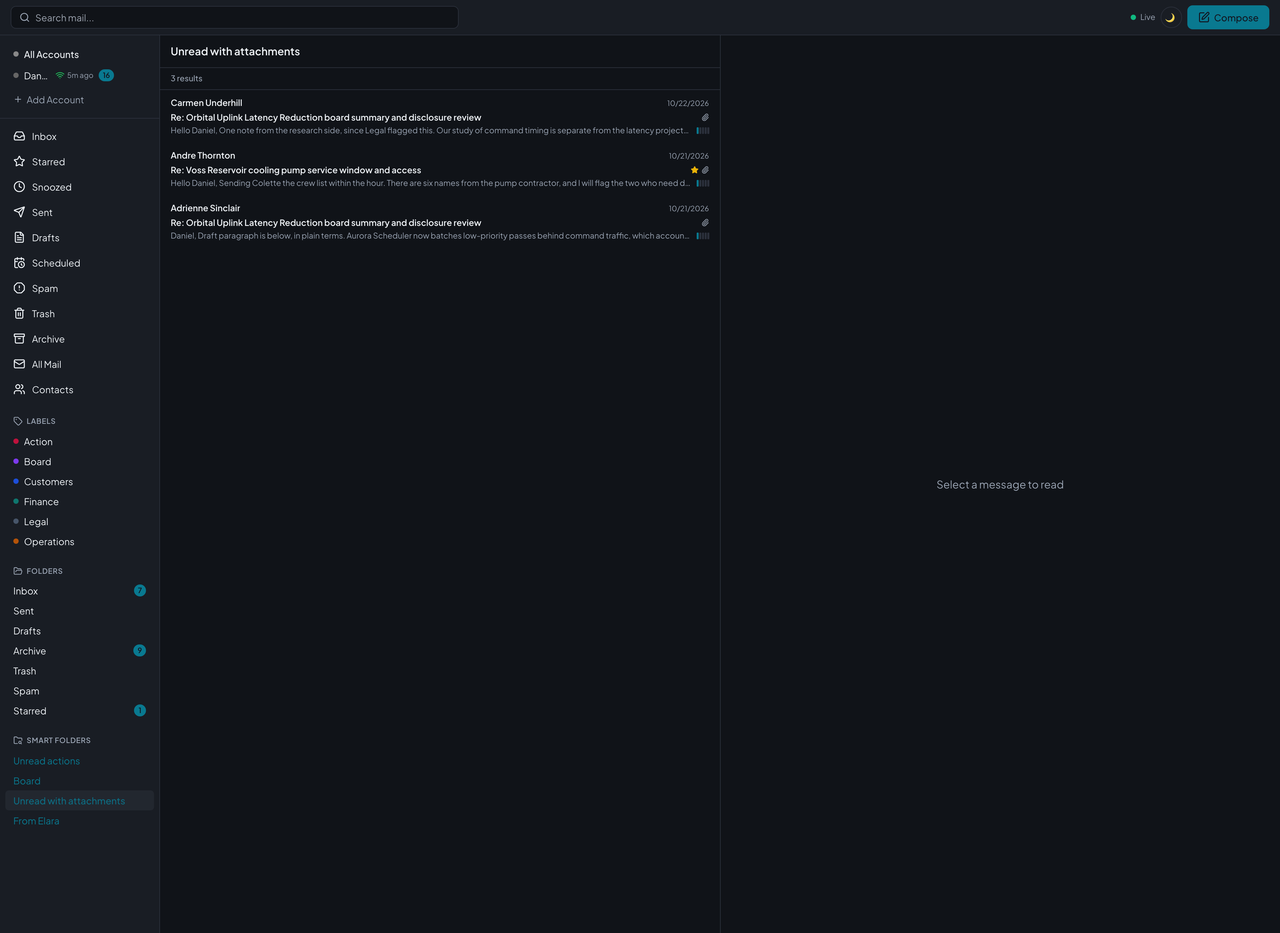Screen dimensions: 1280x933
Task: Click attachment paperclip on Andre Thornton's email
Action: (x=705, y=170)
